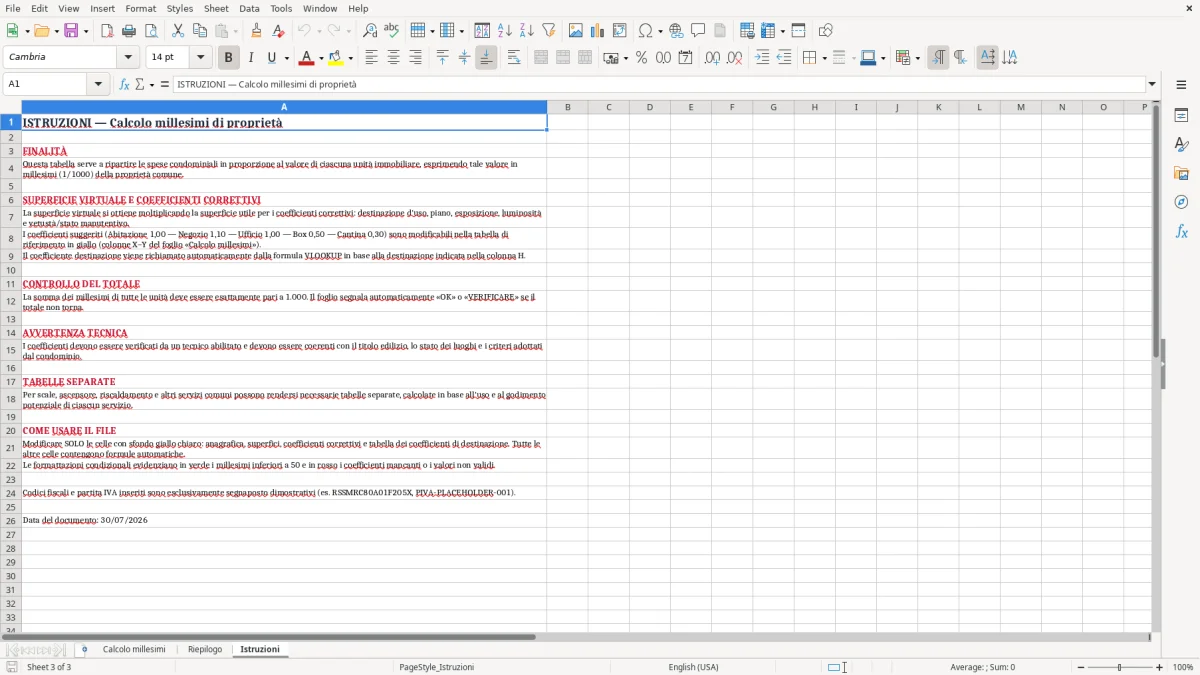Open the Function Wizard fx icon
This screenshot has height=675, width=1200.
coord(125,85)
